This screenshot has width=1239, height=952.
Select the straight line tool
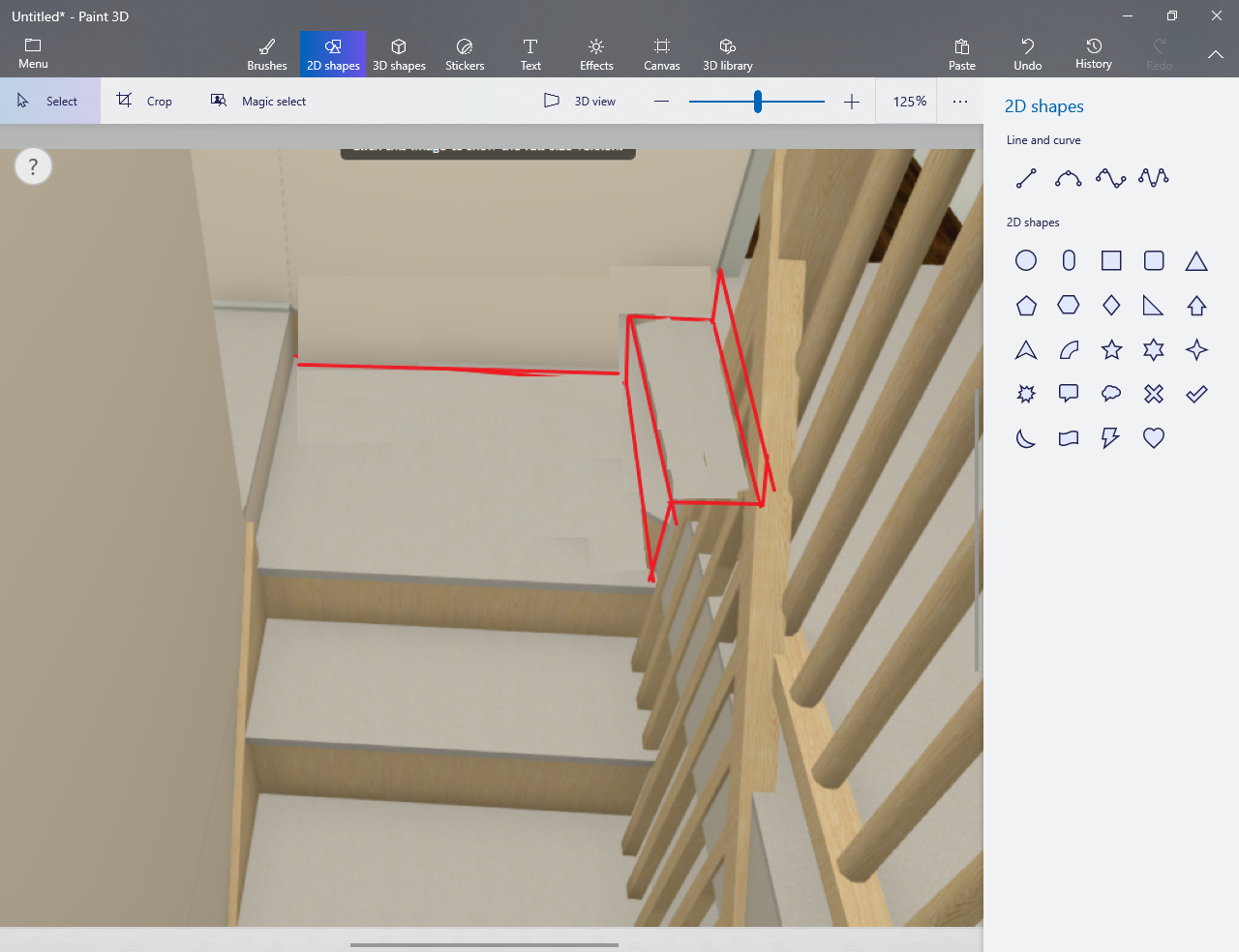1026,178
